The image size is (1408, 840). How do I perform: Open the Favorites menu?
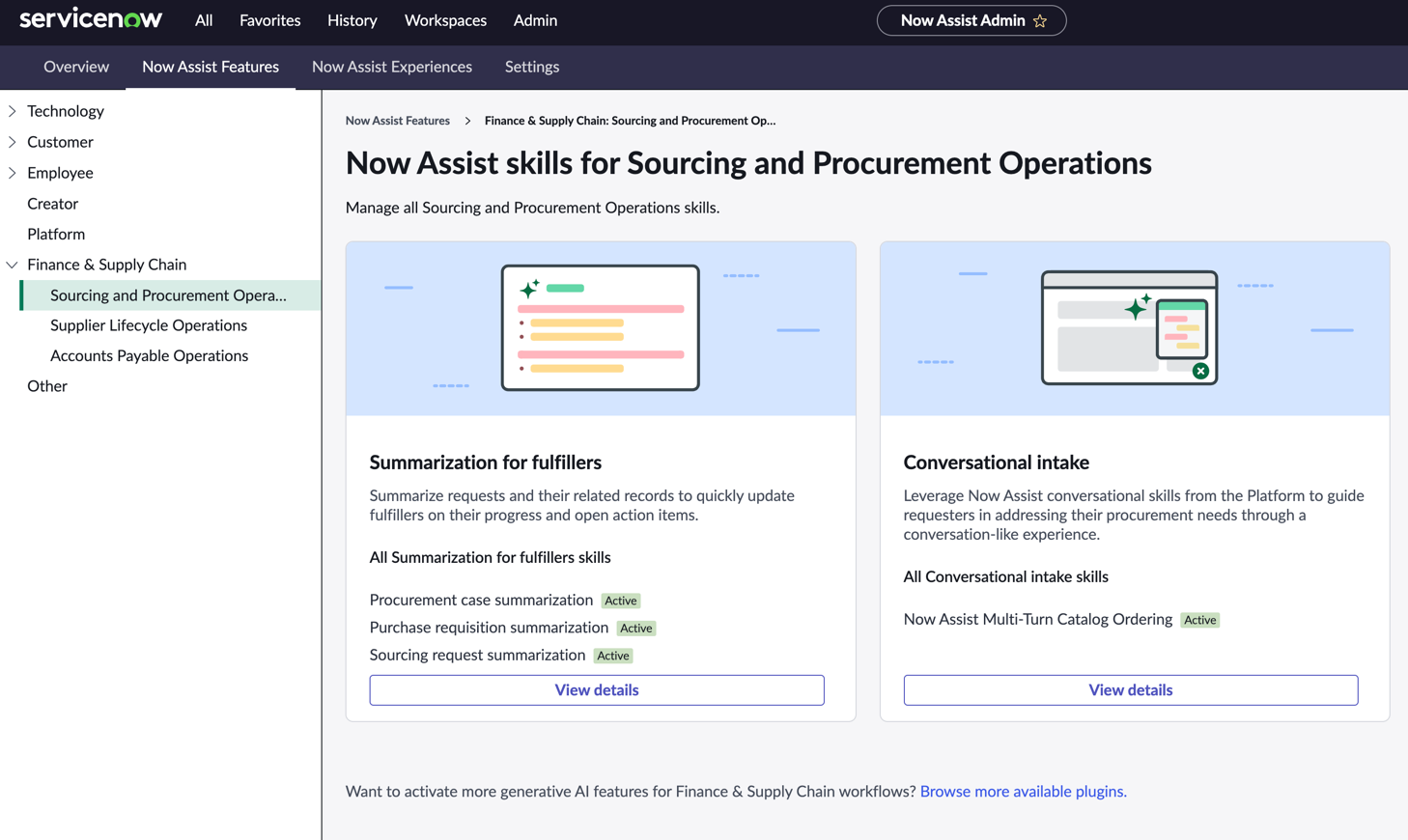tap(269, 20)
